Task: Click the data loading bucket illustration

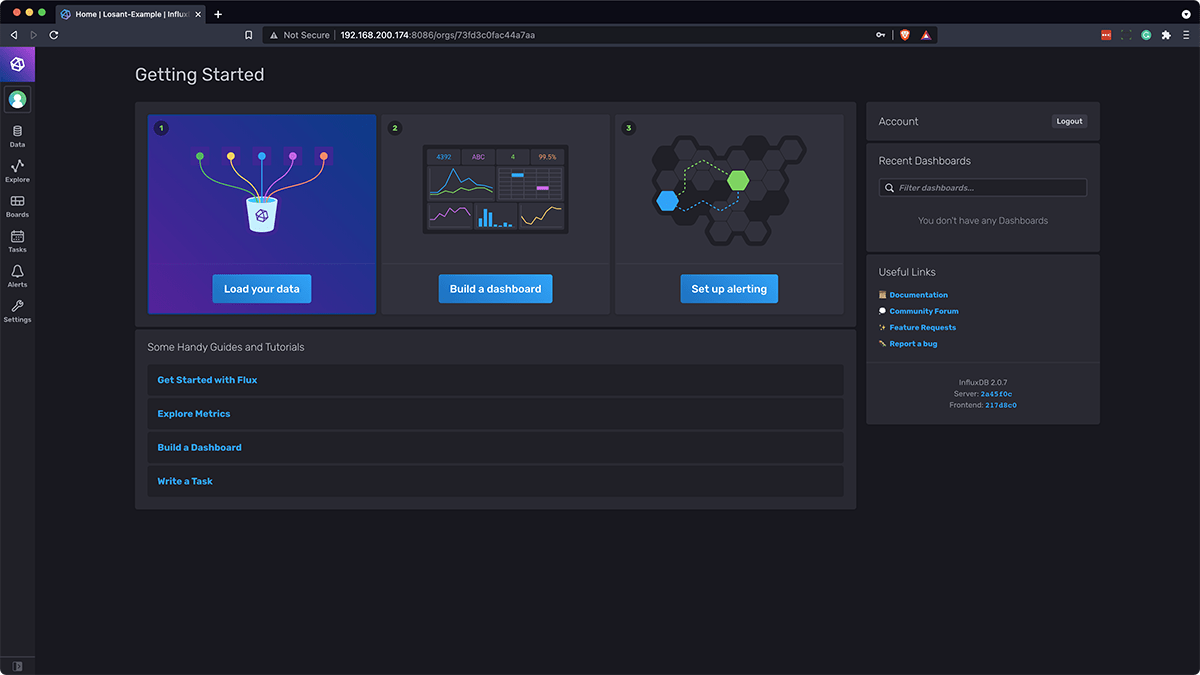Action: (262, 191)
